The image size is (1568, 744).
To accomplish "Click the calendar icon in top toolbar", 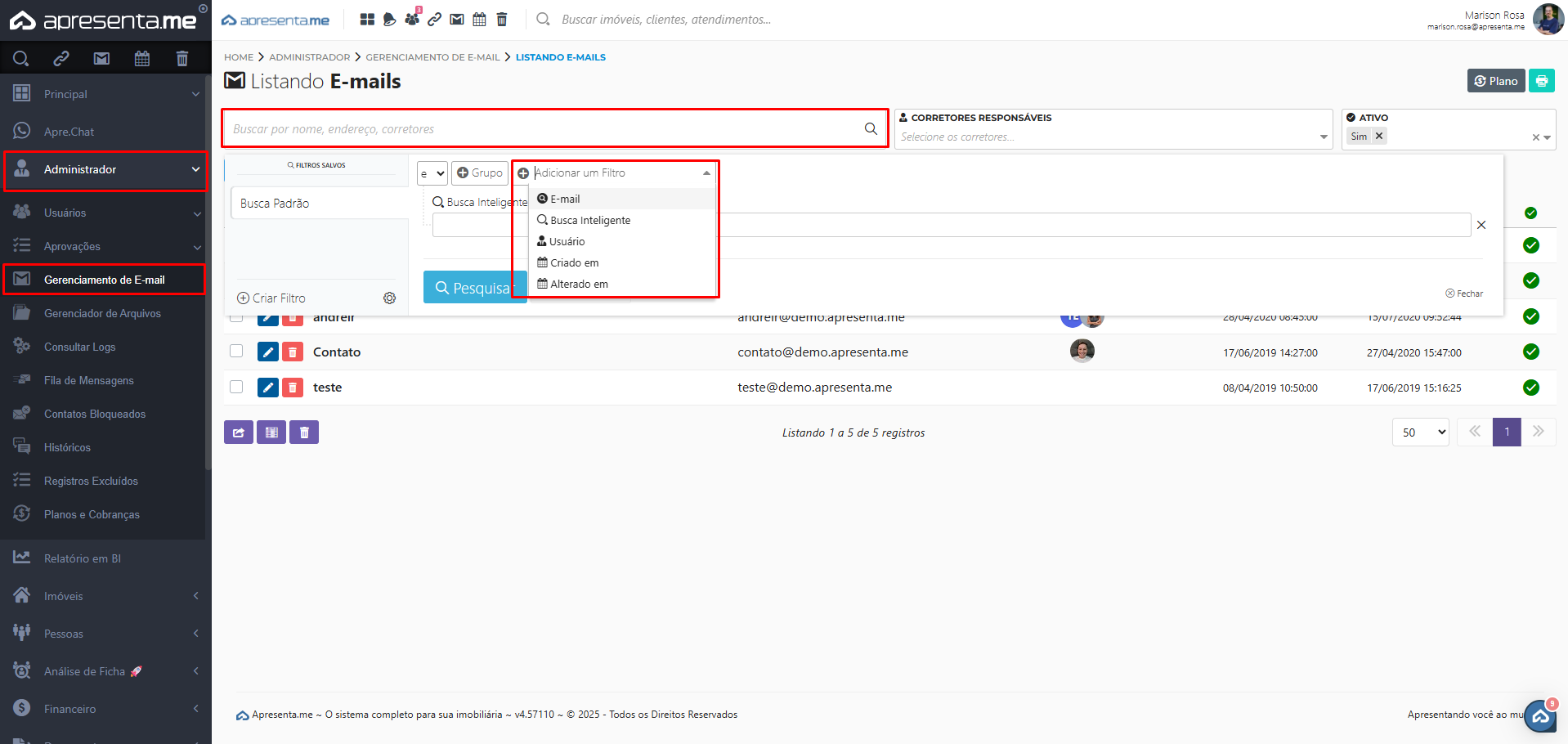I will 479,20.
